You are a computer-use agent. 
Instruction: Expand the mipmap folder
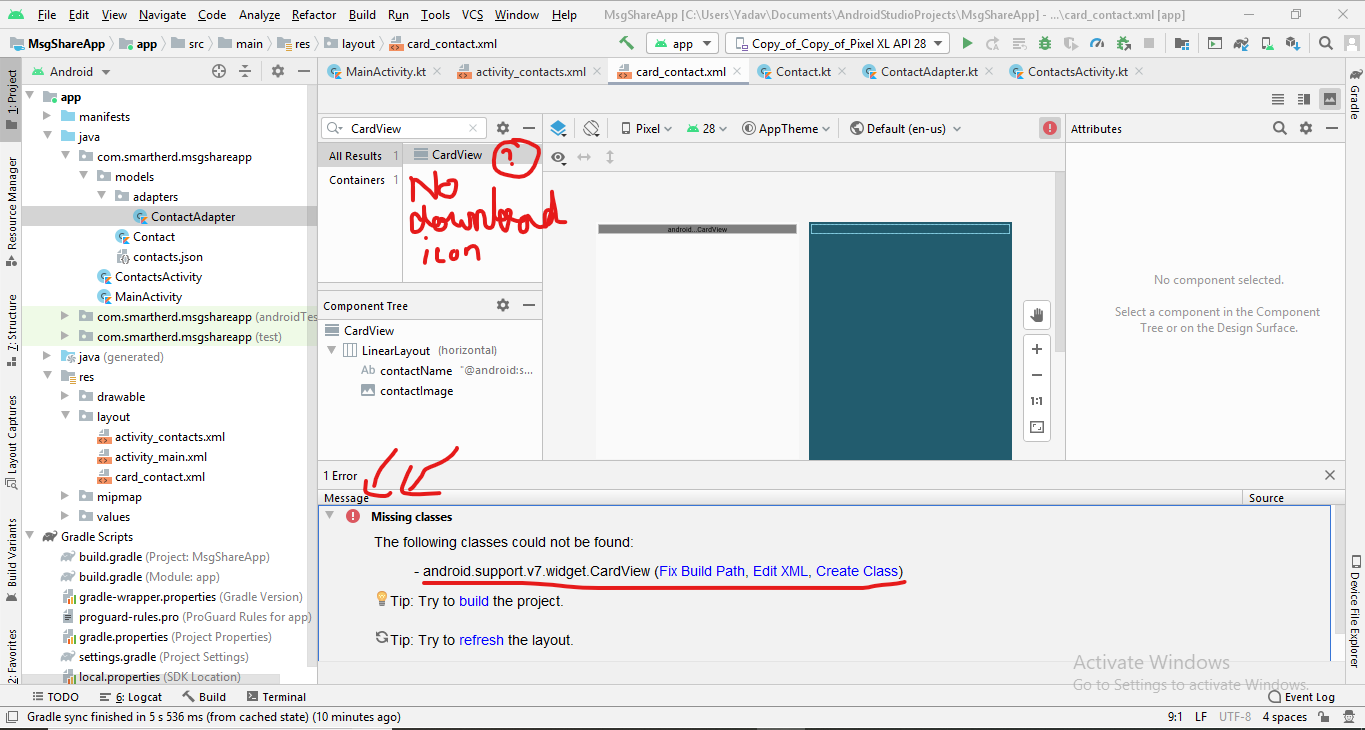pos(65,496)
